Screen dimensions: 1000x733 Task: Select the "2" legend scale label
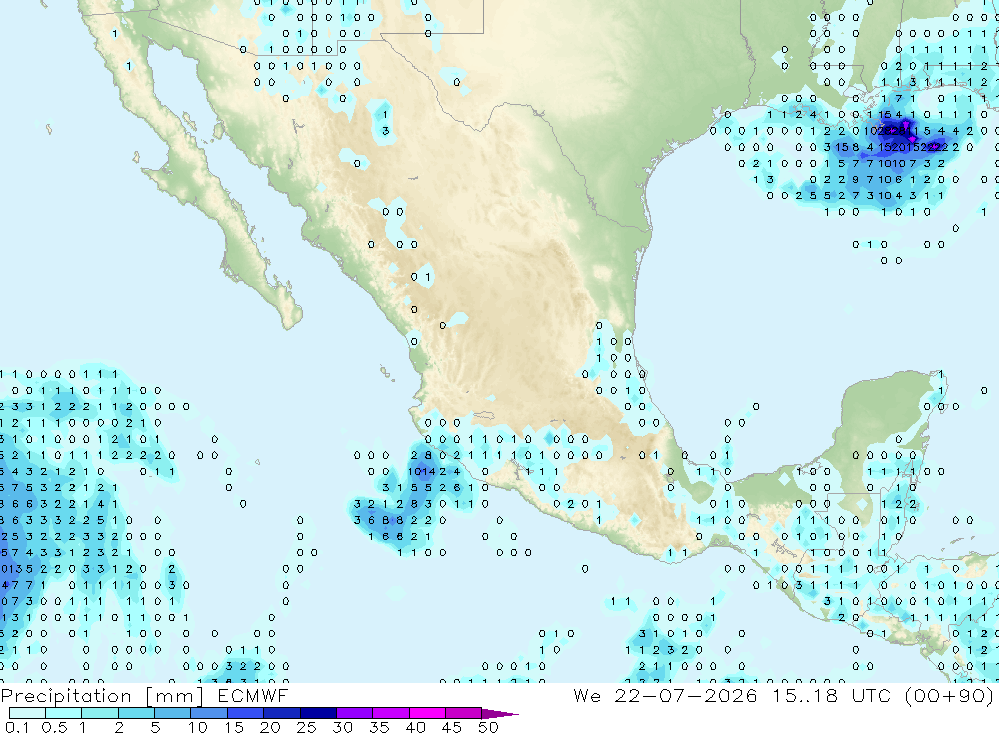click(x=119, y=727)
